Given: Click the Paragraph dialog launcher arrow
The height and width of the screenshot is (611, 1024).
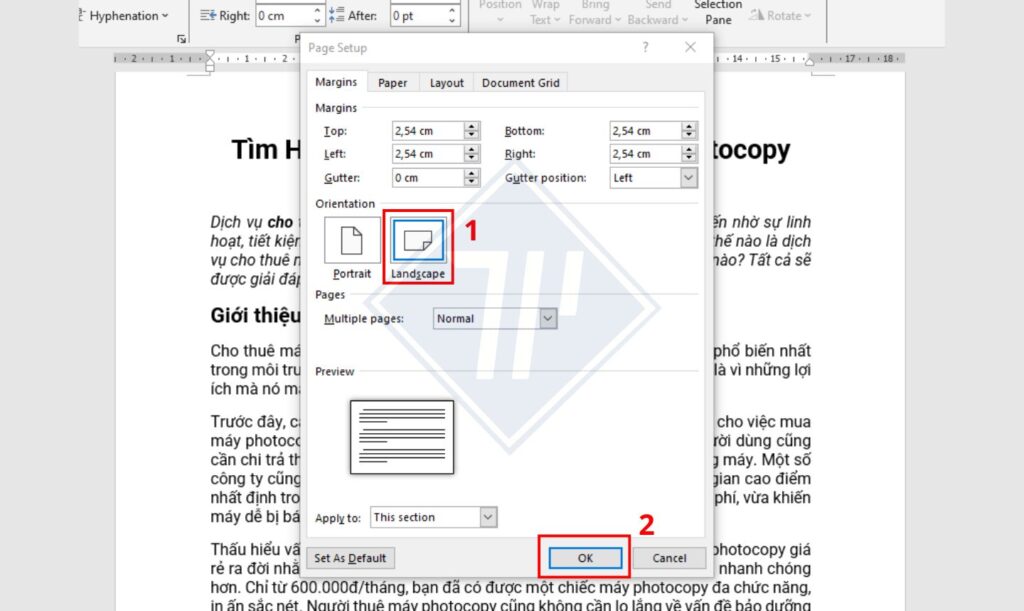Looking at the screenshot, I should [x=183, y=36].
